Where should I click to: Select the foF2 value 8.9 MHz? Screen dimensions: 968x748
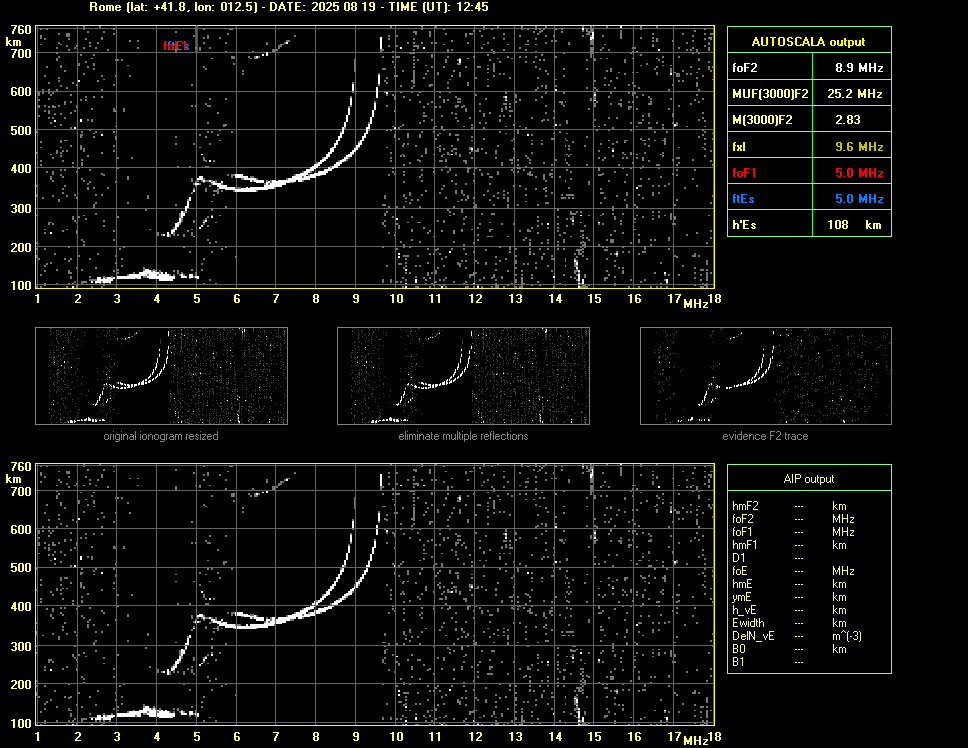click(x=859, y=68)
